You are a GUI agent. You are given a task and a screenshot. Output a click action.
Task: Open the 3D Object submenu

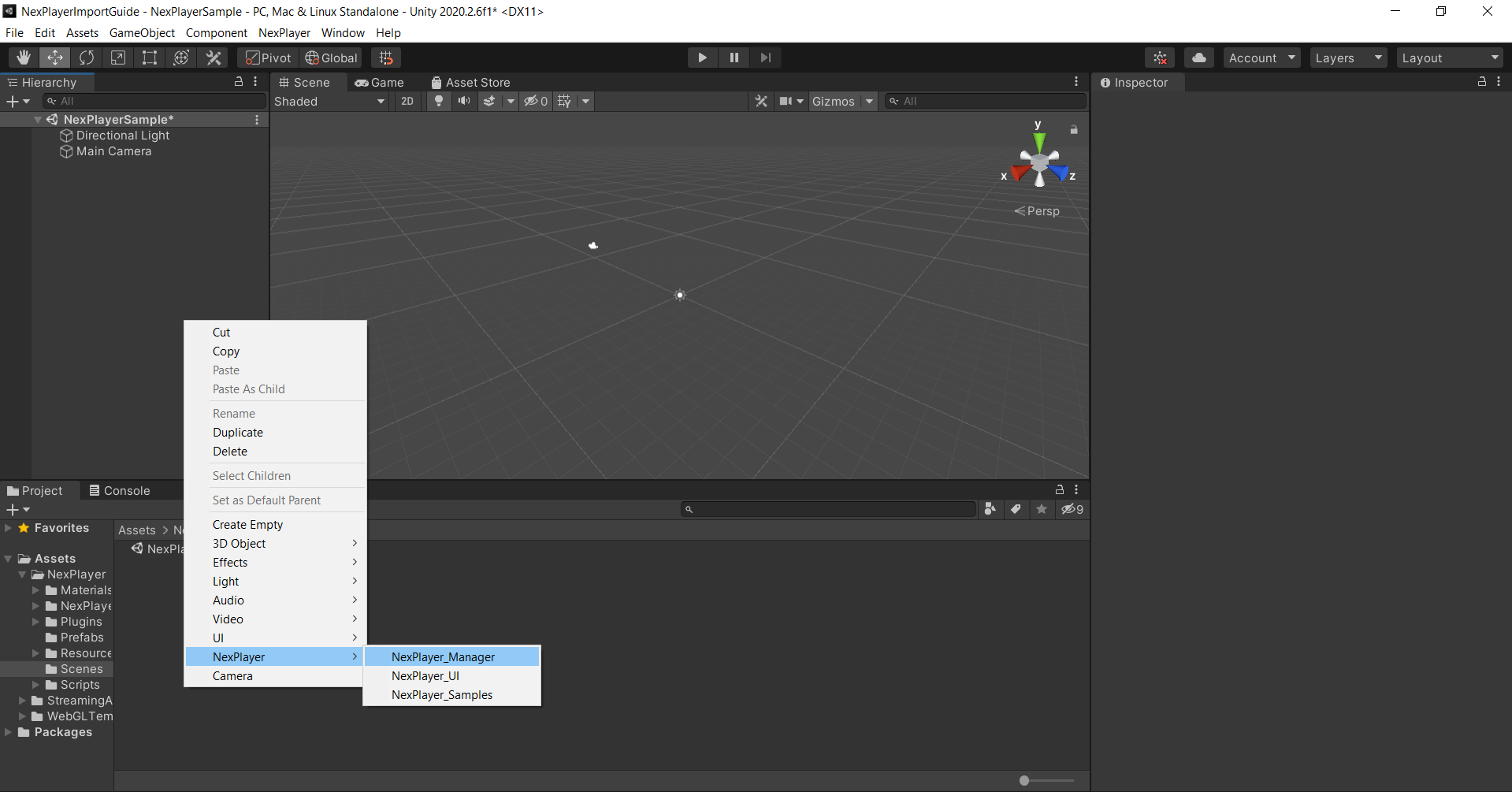pos(276,544)
